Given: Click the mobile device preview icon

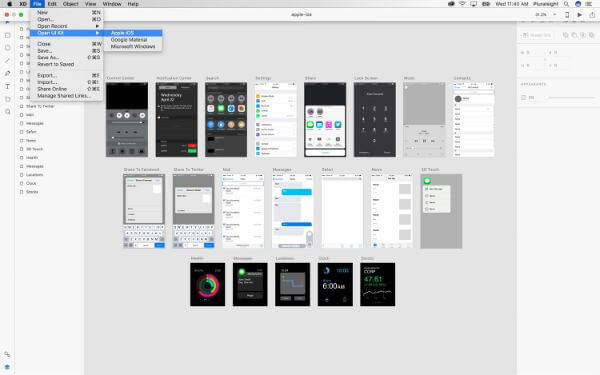Looking at the screenshot, I should [567, 15].
